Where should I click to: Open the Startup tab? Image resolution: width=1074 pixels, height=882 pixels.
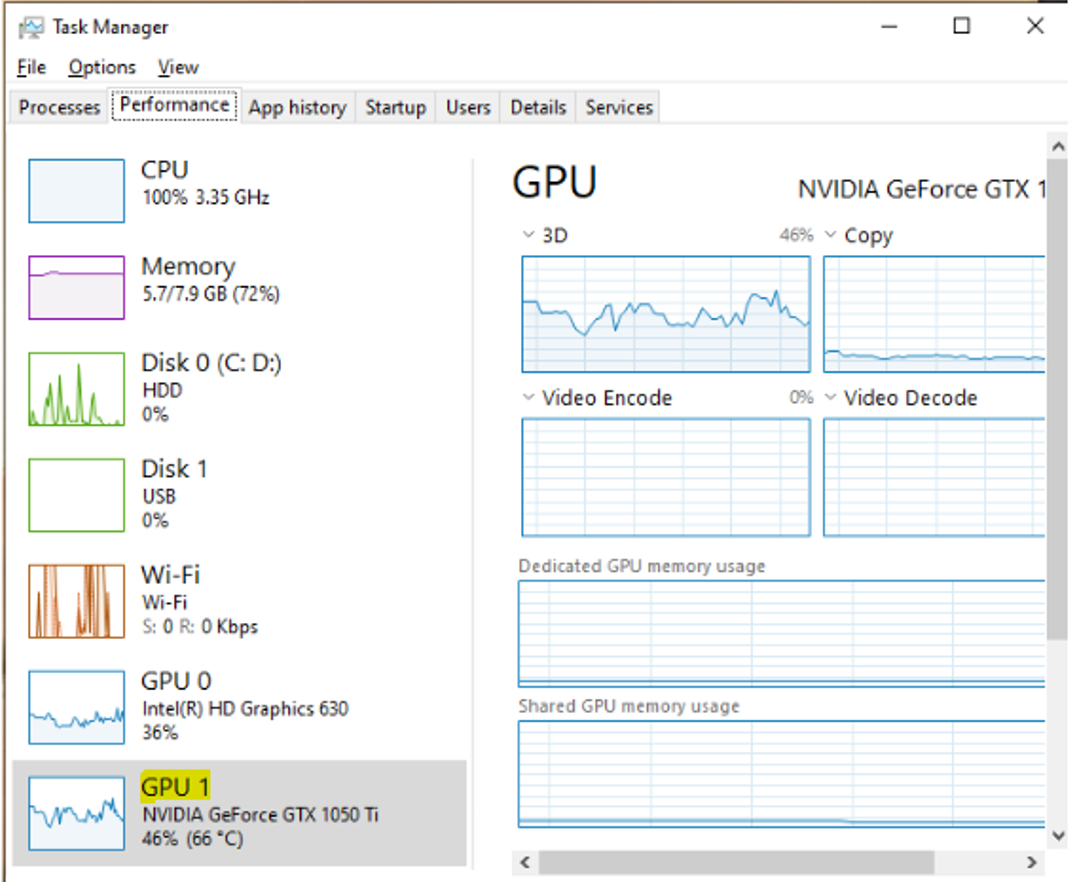pos(395,108)
